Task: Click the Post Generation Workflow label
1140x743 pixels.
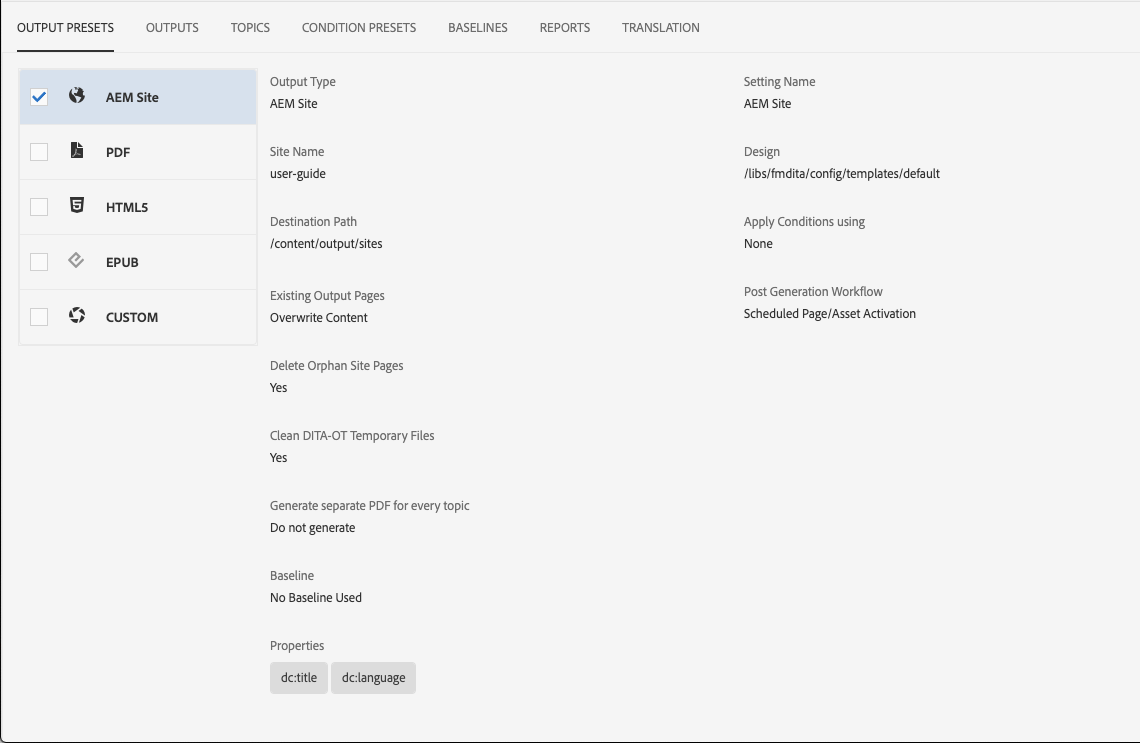Action: (x=813, y=292)
